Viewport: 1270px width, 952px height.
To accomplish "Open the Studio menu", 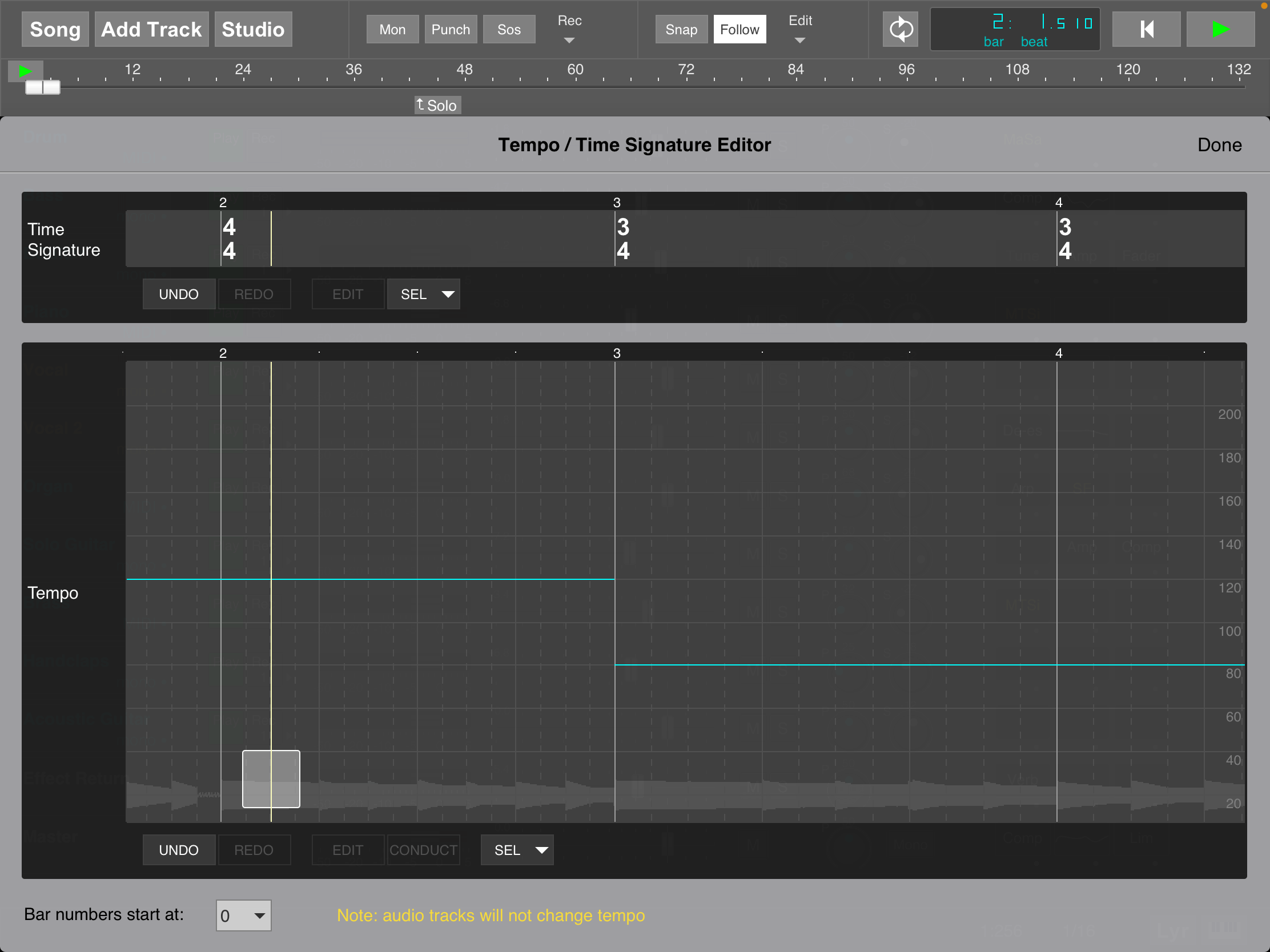I will click(x=253, y=29).
